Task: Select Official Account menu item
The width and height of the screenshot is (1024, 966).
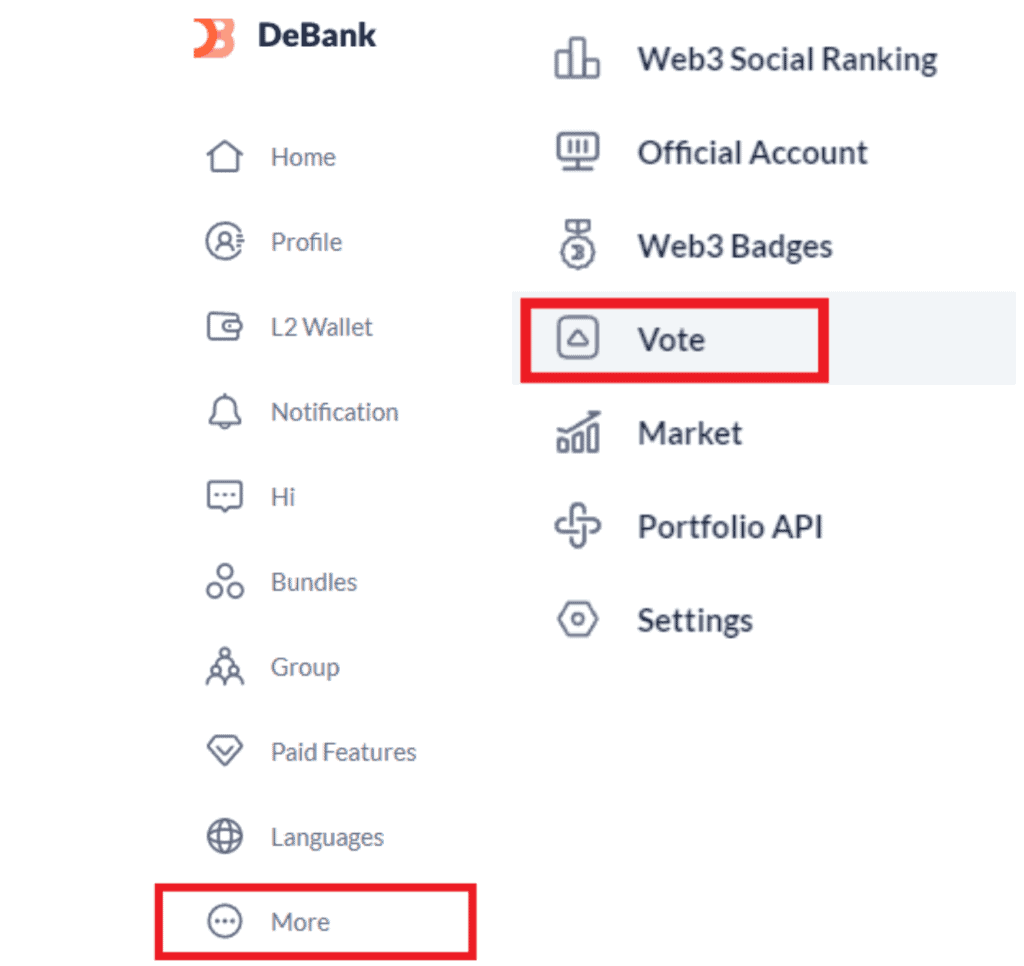Action: pos(752,153)
